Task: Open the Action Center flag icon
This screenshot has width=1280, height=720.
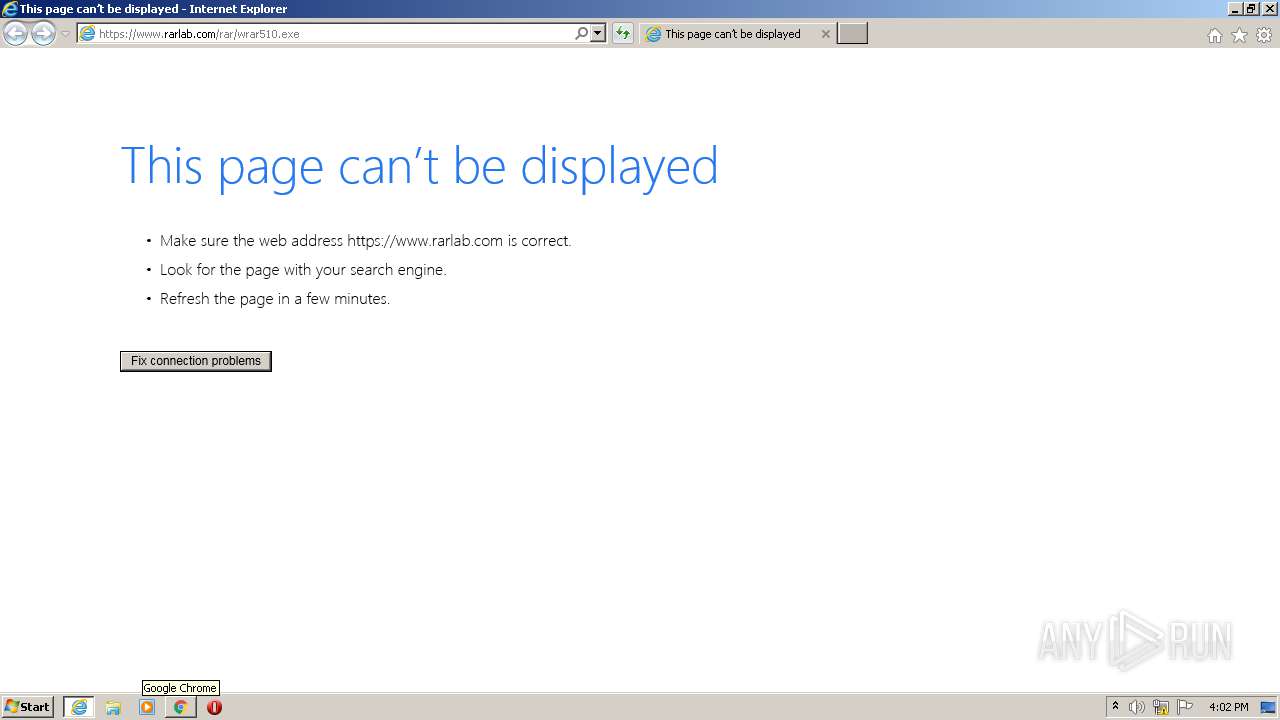Action: [1185, 707]
